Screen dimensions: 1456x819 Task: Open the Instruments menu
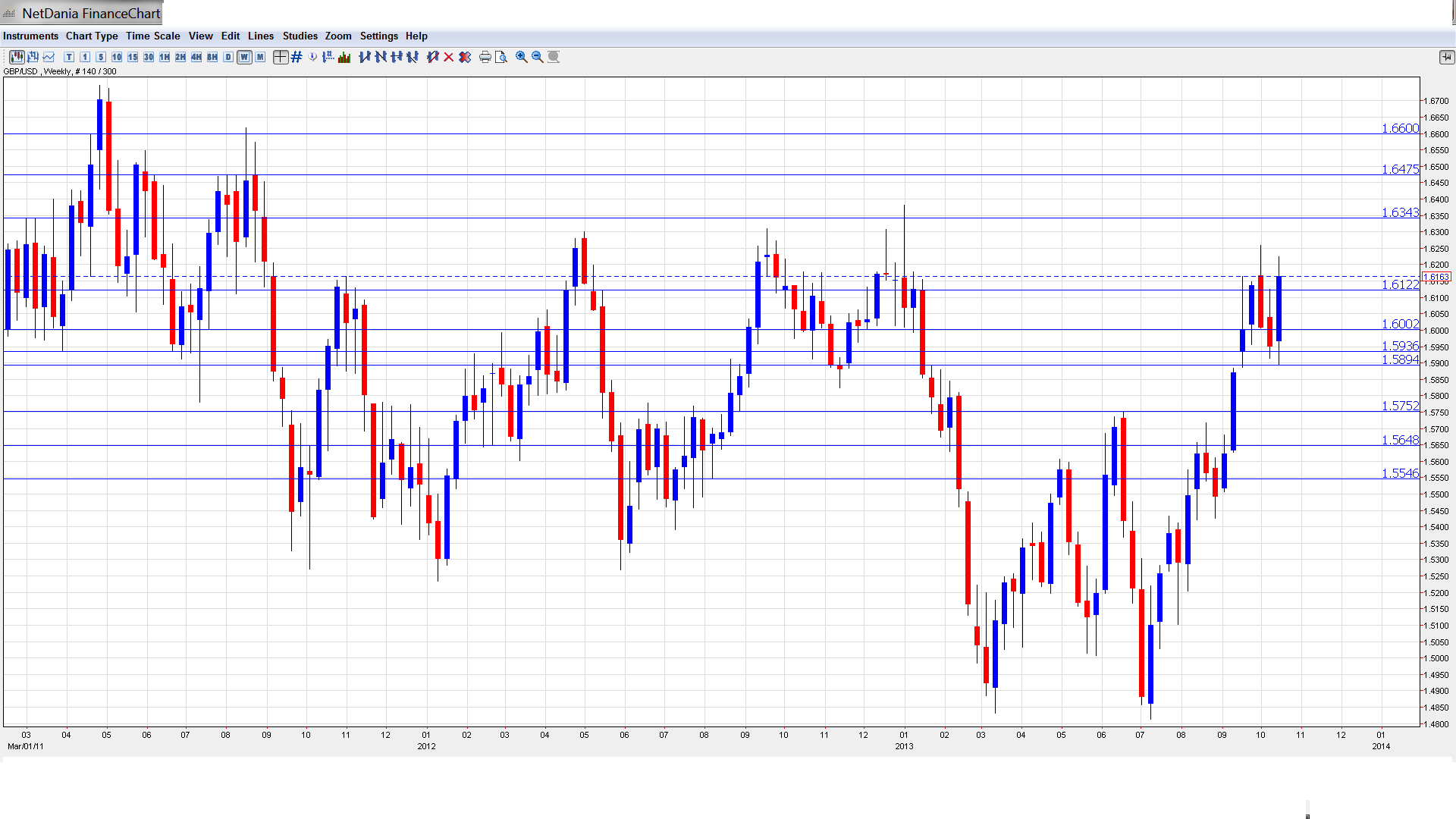point(30,36)
